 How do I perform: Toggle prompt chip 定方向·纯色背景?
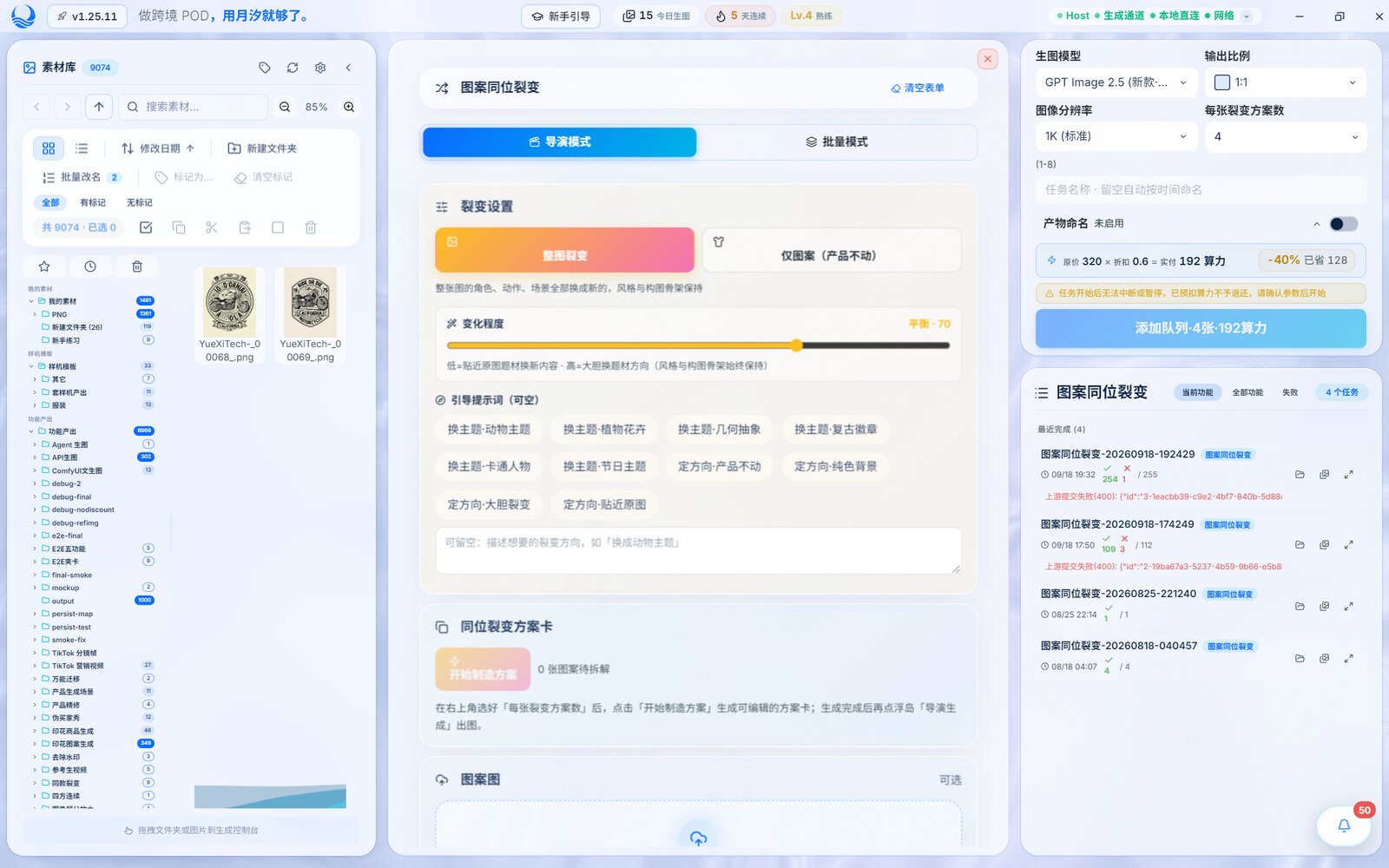point(835,467)
